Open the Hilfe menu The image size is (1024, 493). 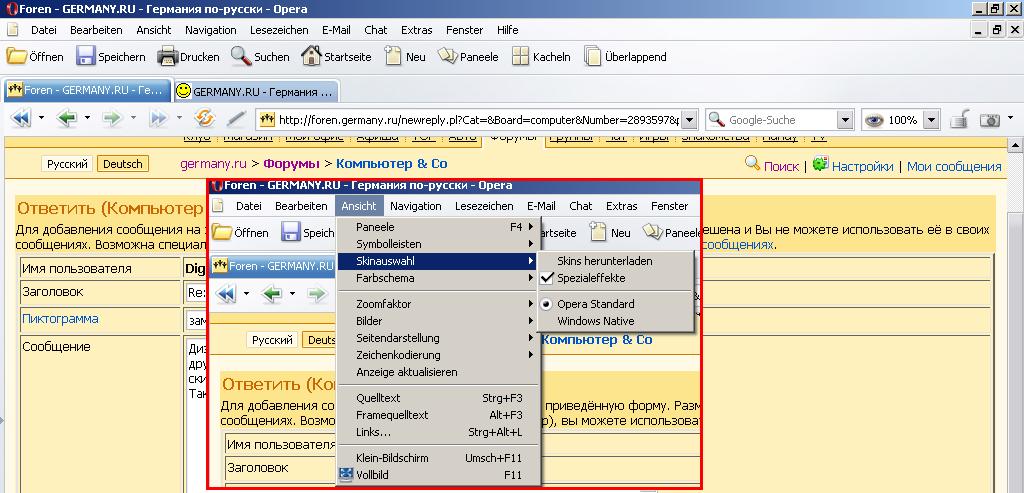pyautogui.click(x=507, y=29)
